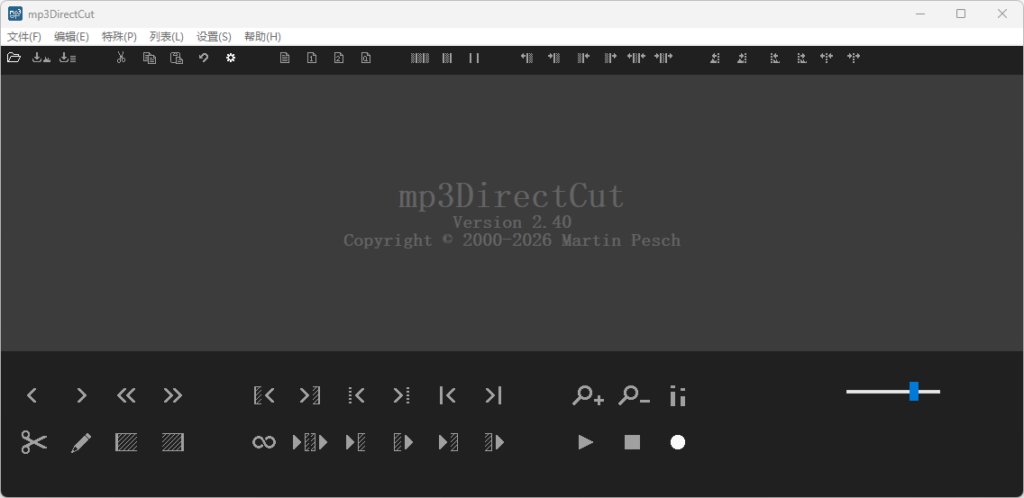Open the 编辑(E) menu

[72, 37]
